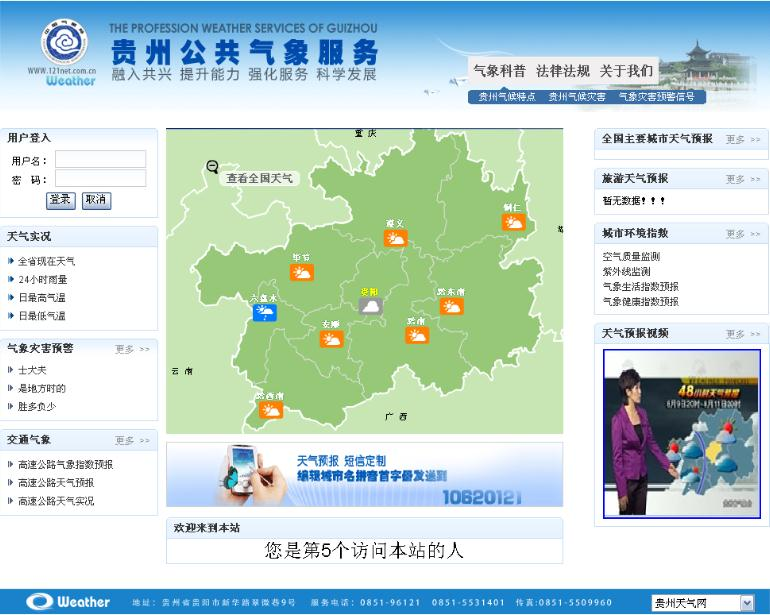Click 更多 in 全国主要城市天气预报 panel
This screenshot has width=770, height=615.
coord(743,140)
